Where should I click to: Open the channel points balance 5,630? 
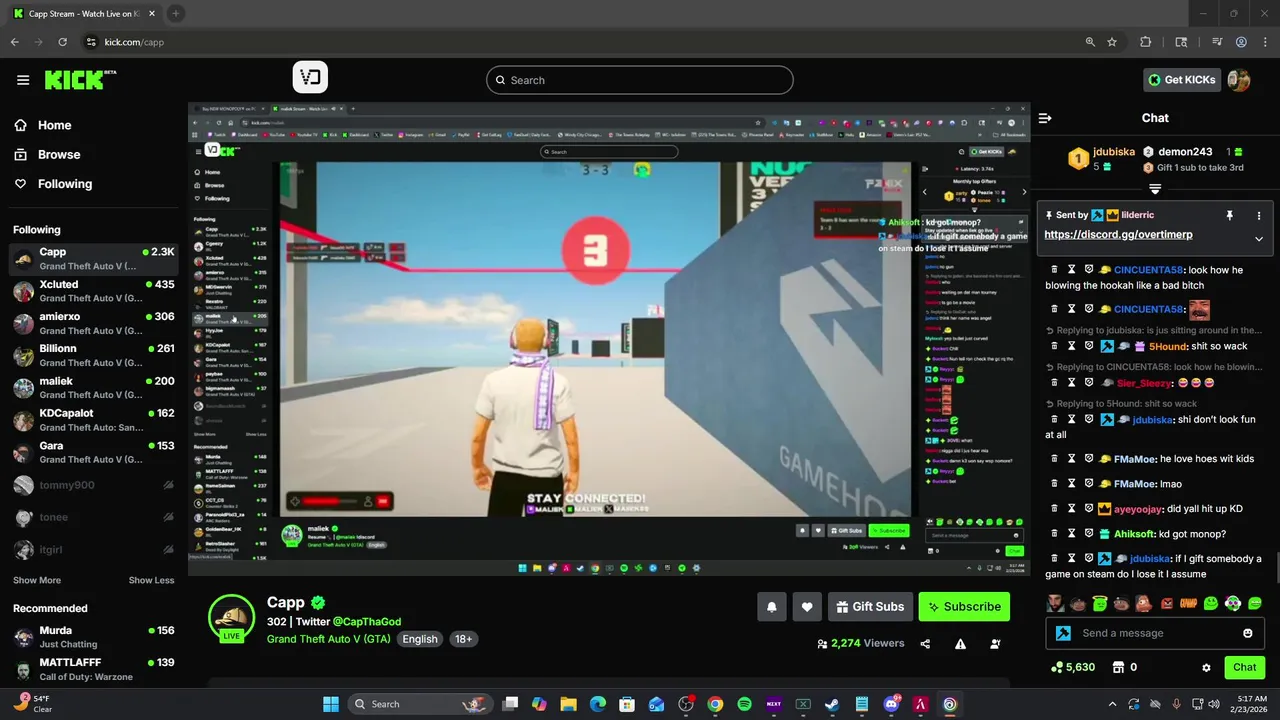1073,667
